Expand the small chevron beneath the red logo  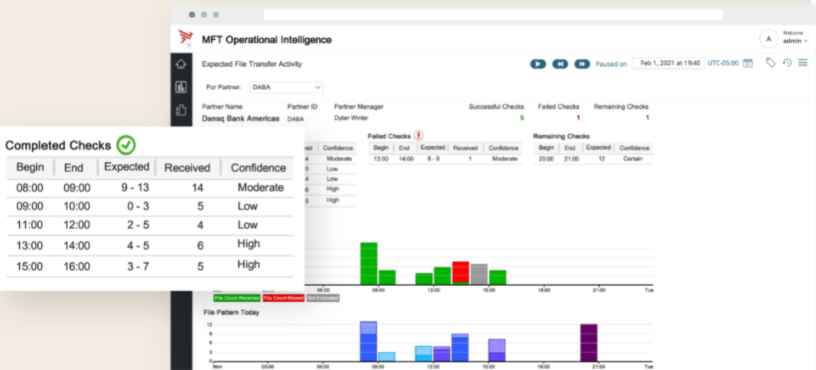point(189,45)
